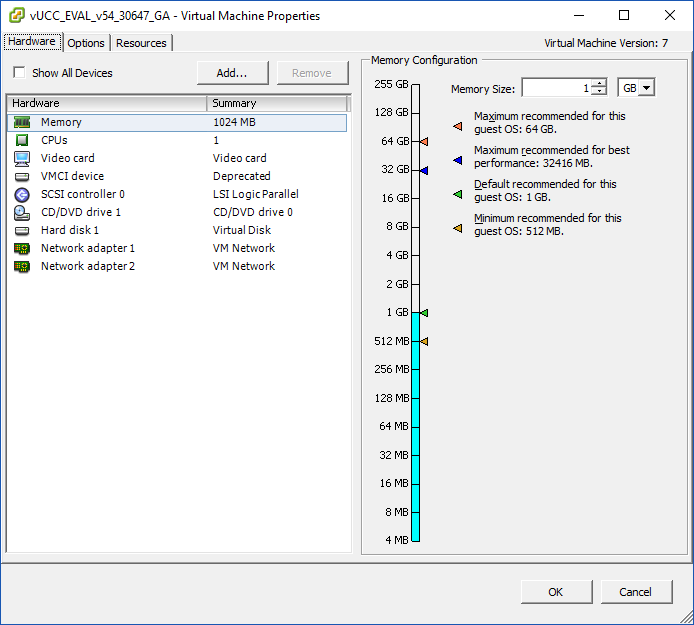Increase memory size with the up spinner arrow
Viewport: 694px width, 625px height.
600,84
